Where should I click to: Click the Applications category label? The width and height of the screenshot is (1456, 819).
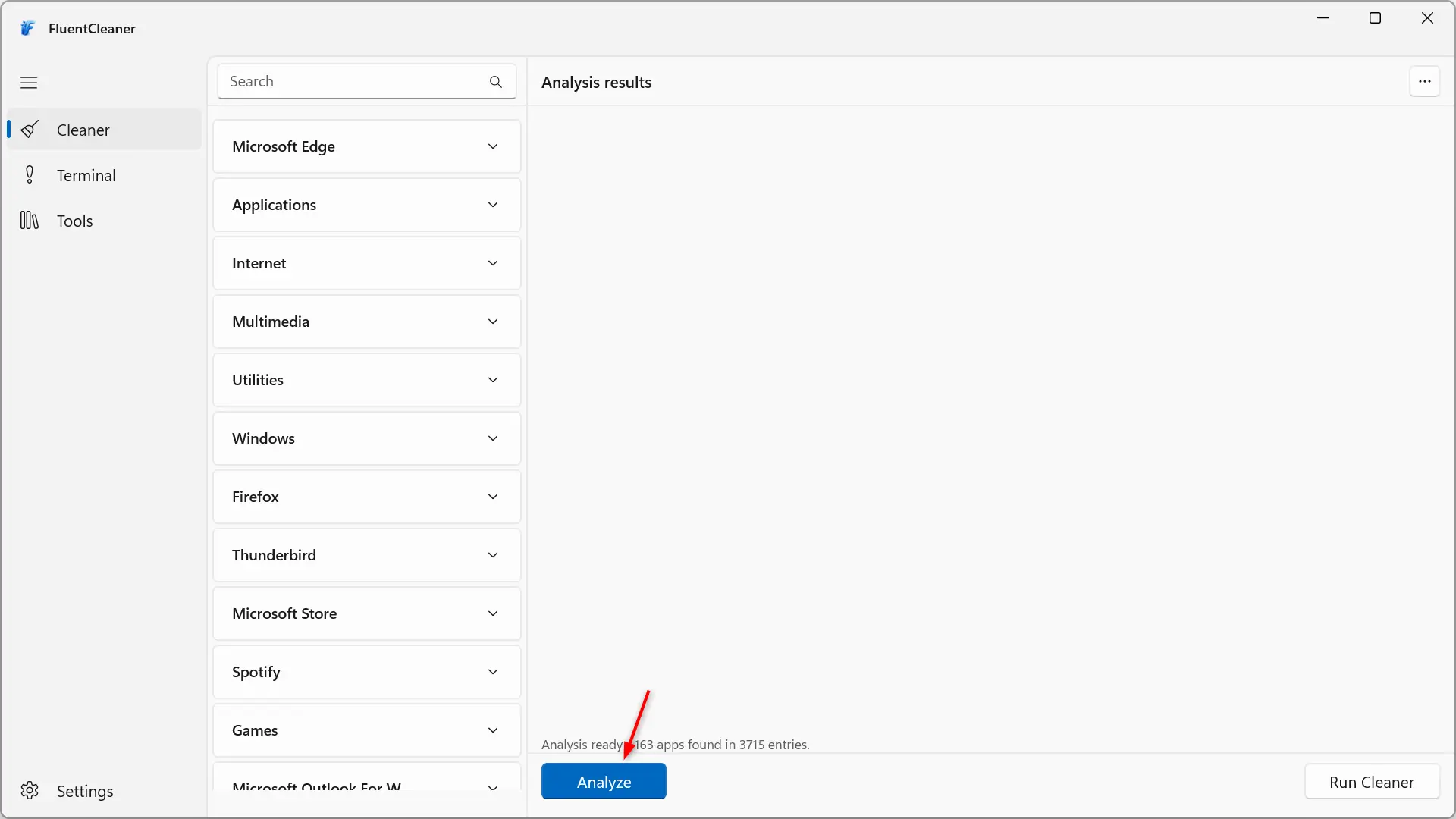point(274,205)
